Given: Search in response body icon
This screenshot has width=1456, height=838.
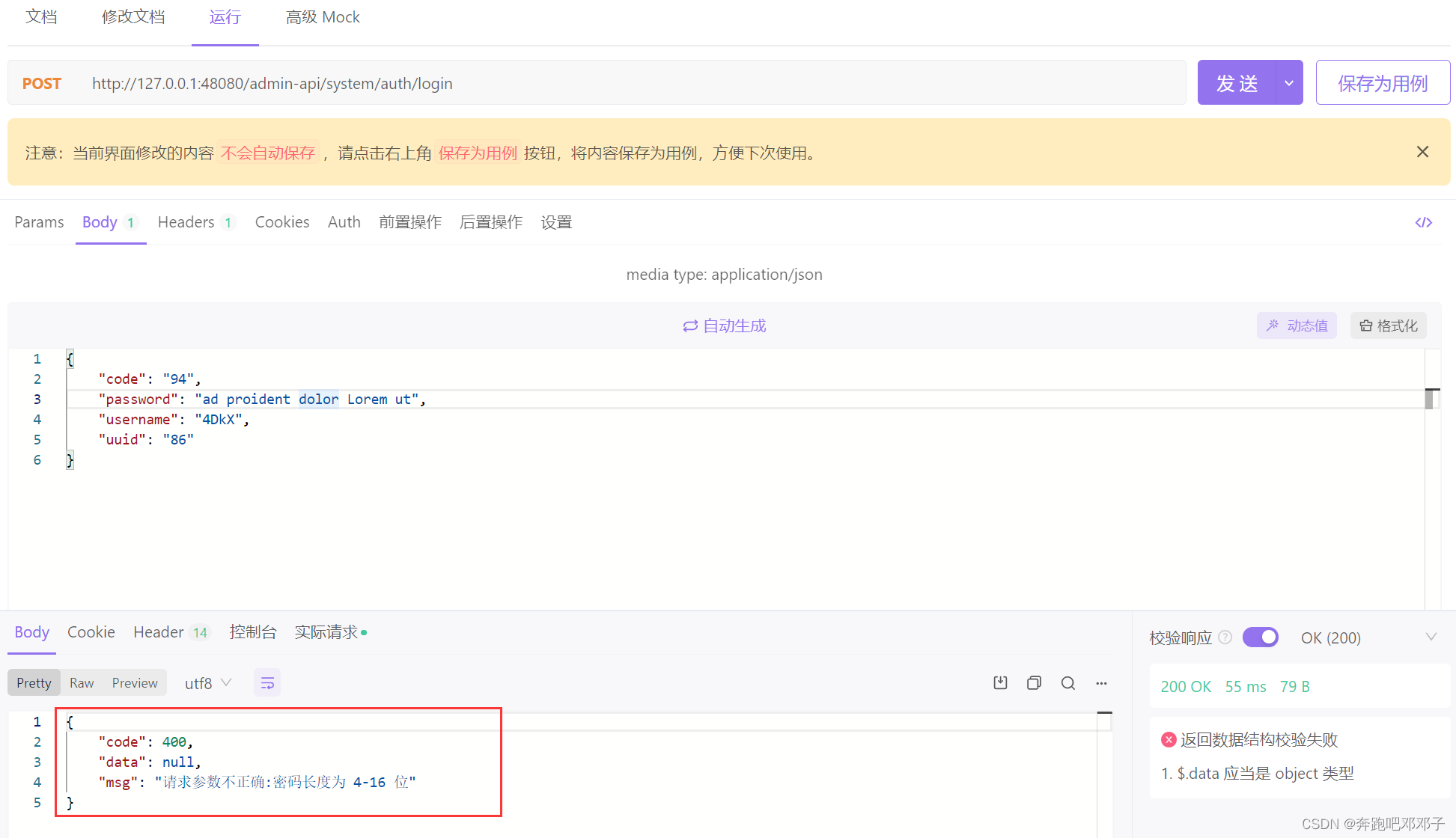Looking at the screenshot, I should point(1068,682).
